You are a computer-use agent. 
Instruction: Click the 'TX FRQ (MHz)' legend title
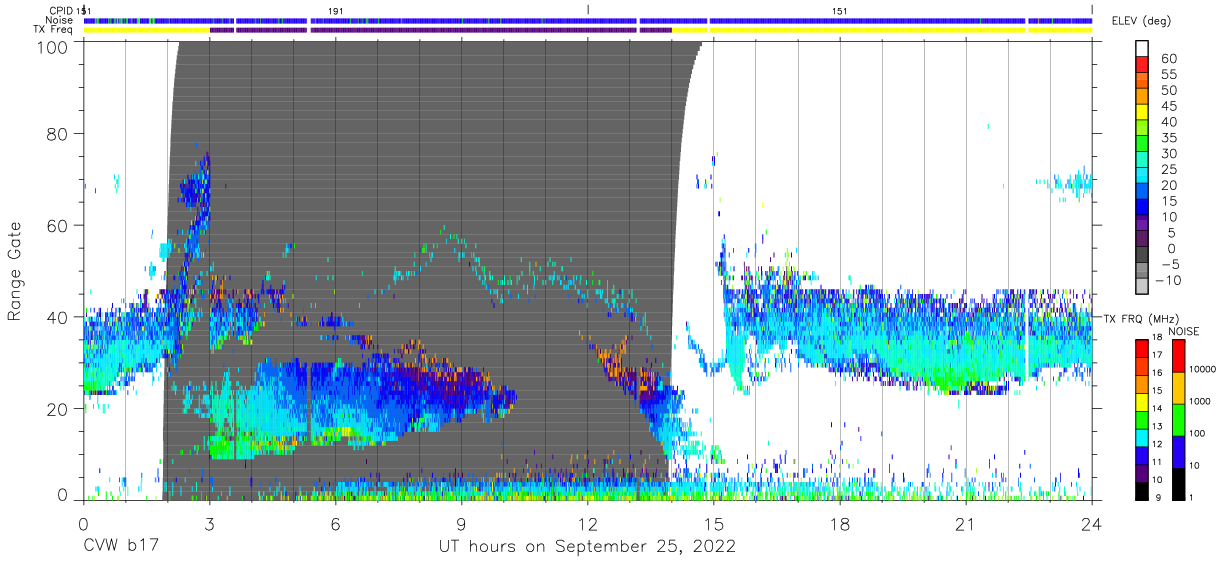click(x=1141, y=318)
